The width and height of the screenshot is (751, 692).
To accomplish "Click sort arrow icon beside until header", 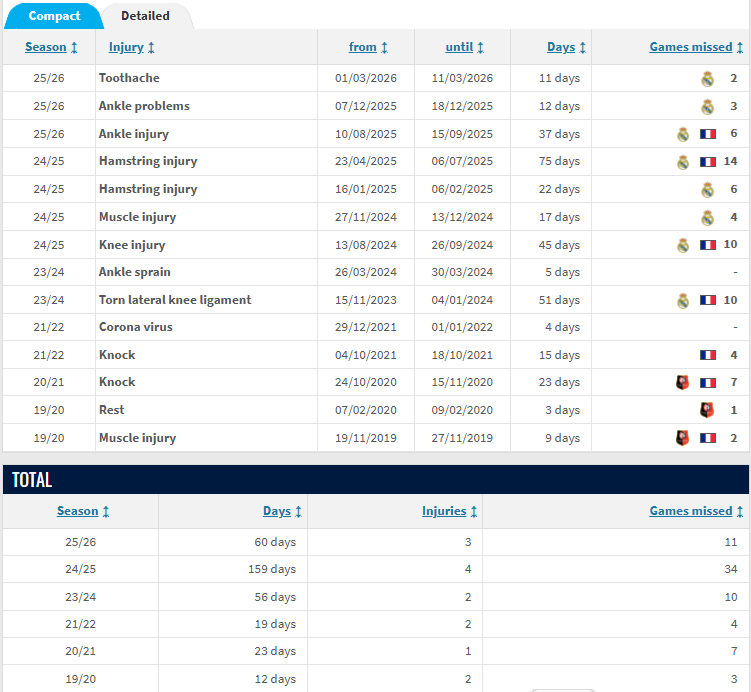I will pyautogui.click(x=481, y=47).
